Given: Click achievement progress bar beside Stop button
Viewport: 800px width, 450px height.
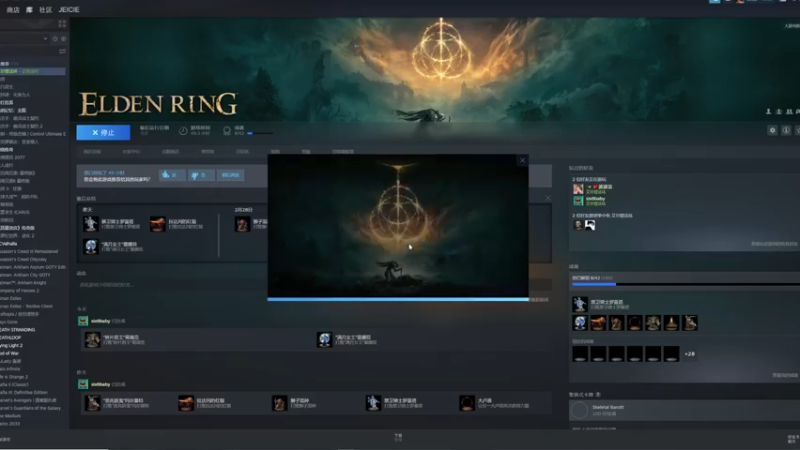Looking at the screenshot, I should point(260,133).
